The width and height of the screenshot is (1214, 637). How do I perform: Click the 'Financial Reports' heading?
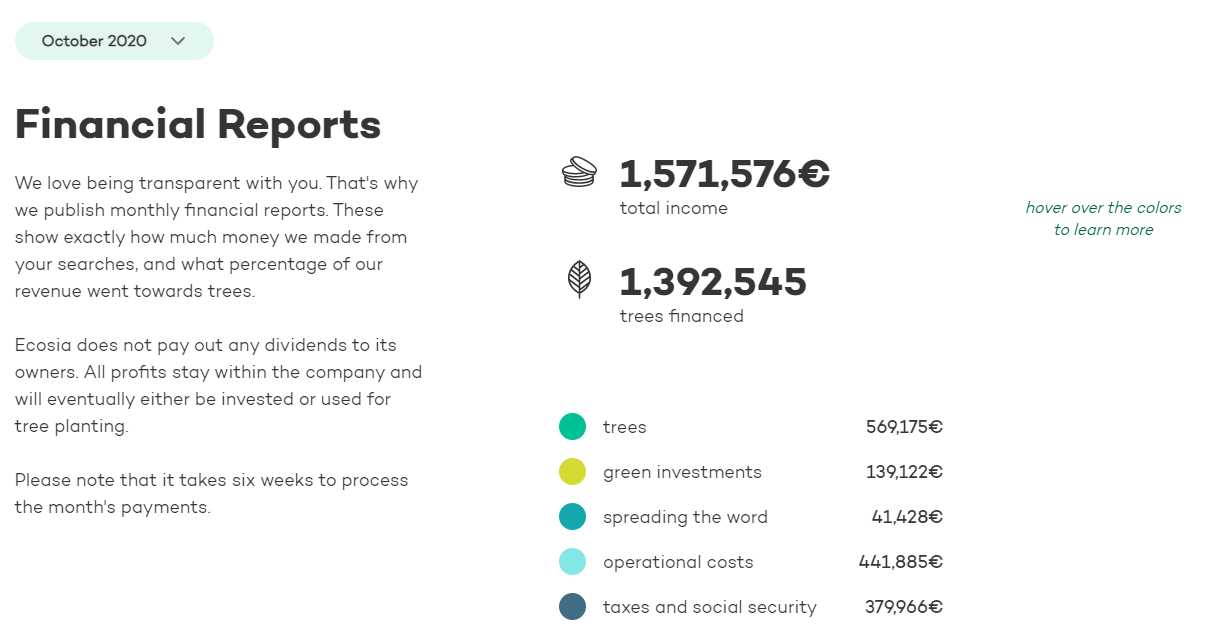[198, 125]
